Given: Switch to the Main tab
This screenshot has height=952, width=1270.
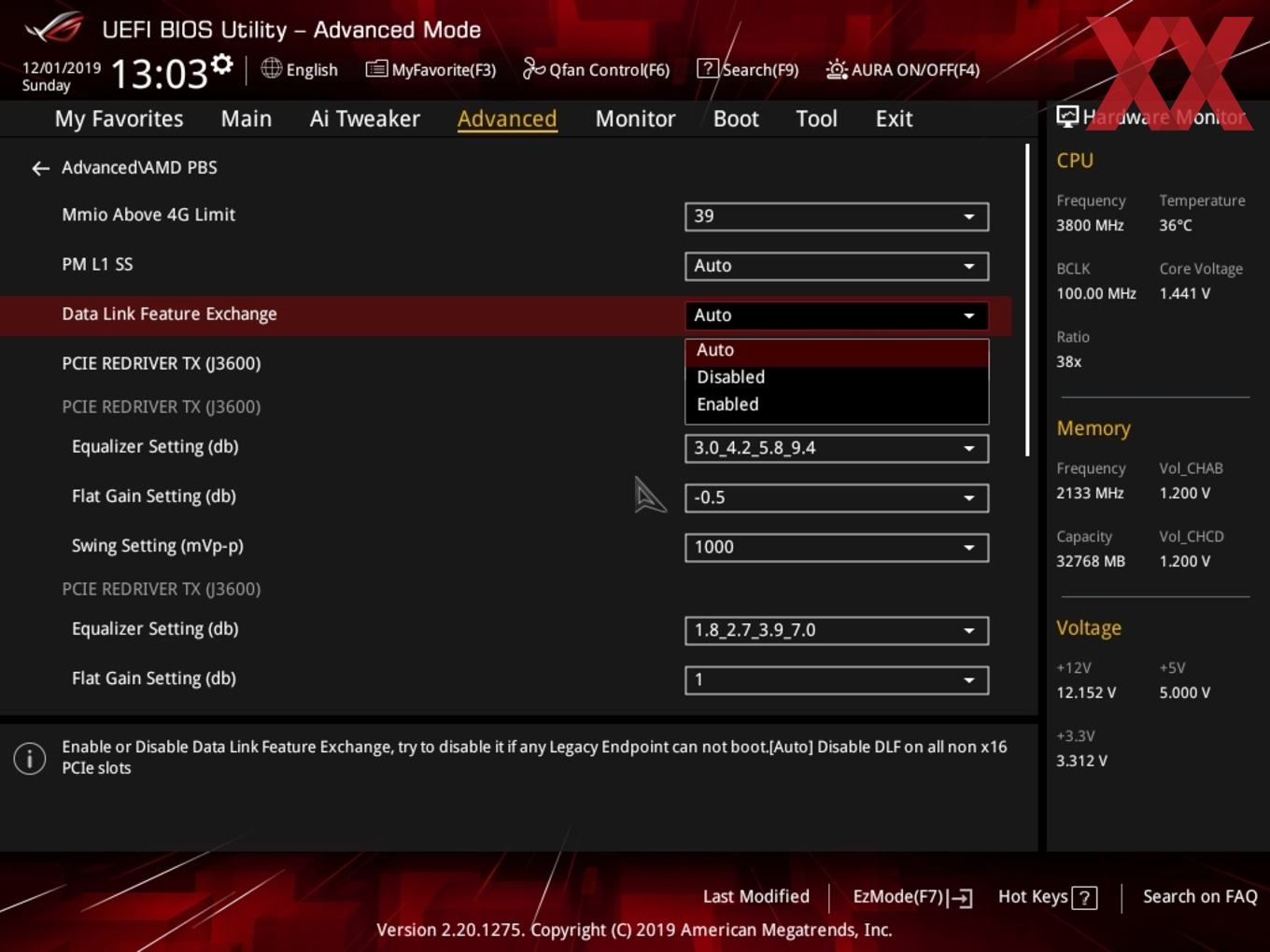Looking at the screenshot, I should click(247, 119).
